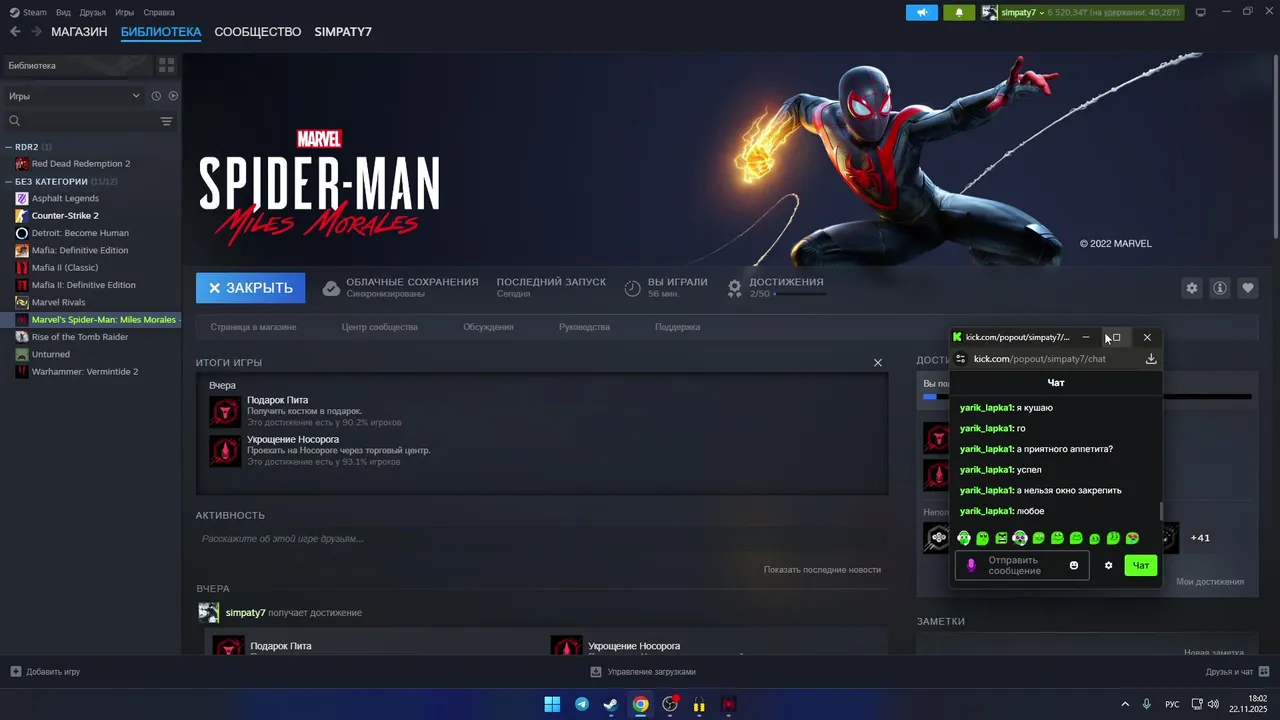Open Steam from the taskbar
Screen dimensions: 1280x720
(611, 704)
